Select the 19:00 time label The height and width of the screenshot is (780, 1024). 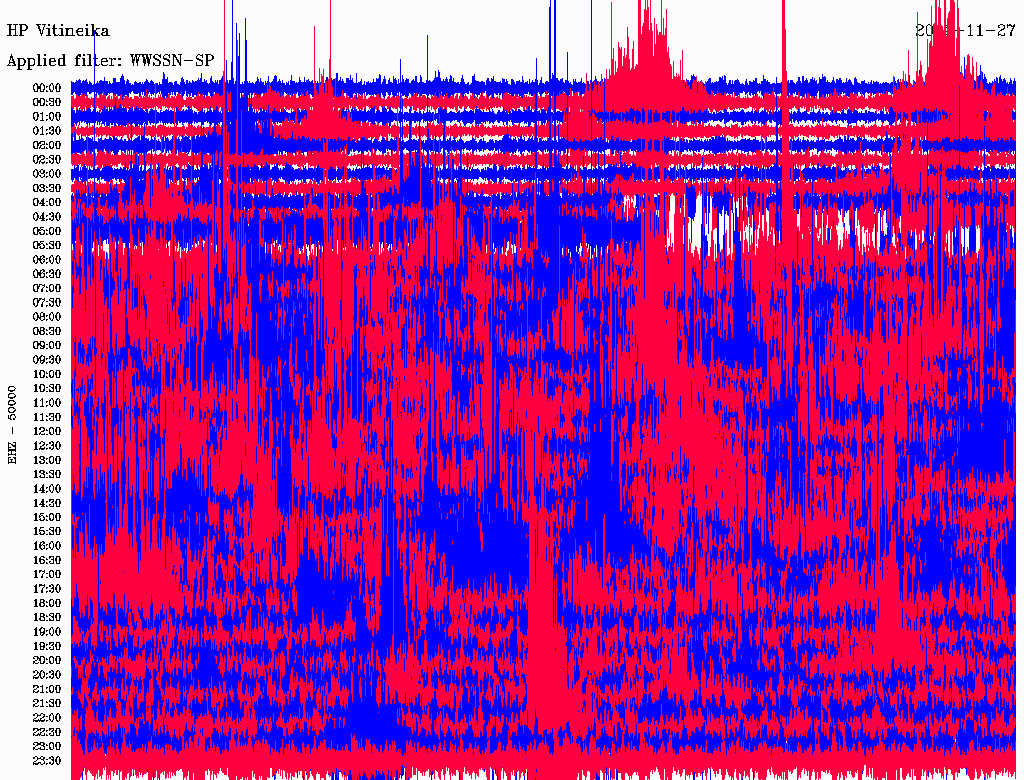click(47, 632)
